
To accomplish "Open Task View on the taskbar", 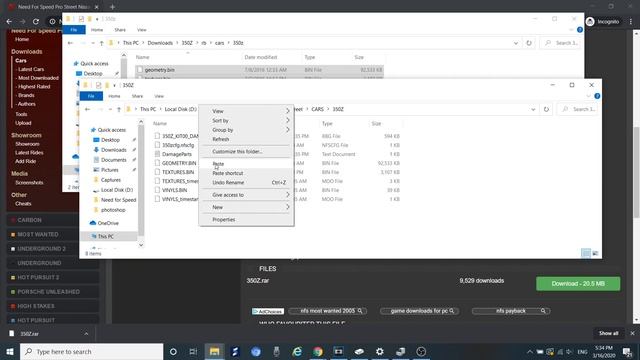I will coord(193,351).
